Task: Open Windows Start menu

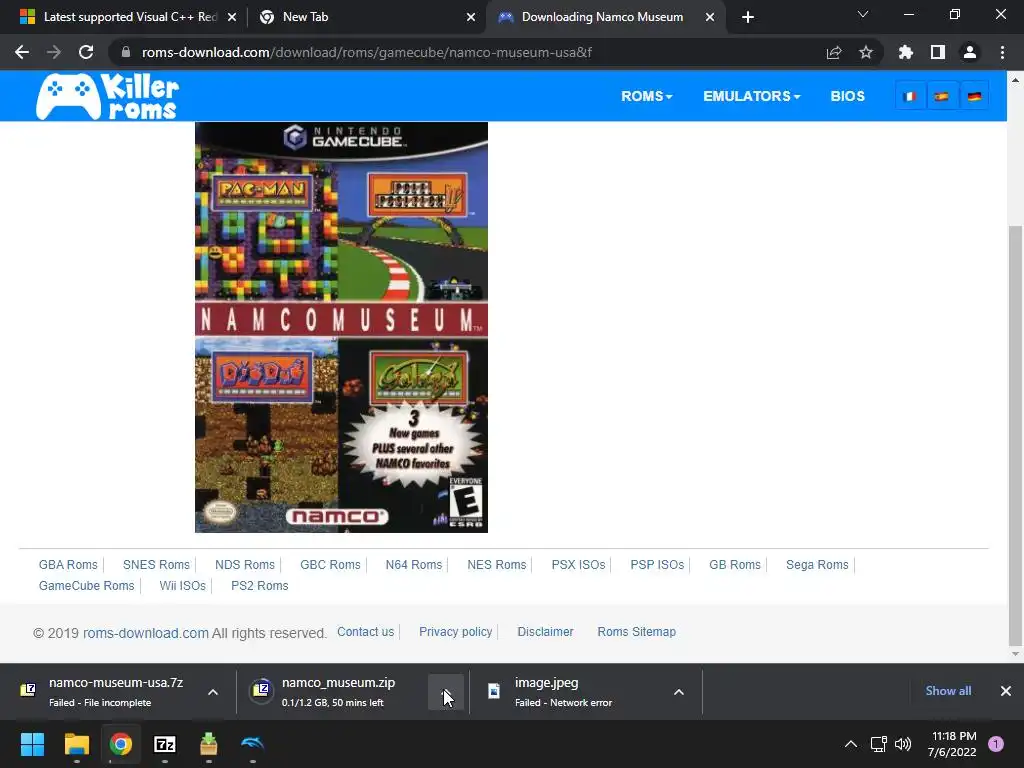Action: click(32, 744)
